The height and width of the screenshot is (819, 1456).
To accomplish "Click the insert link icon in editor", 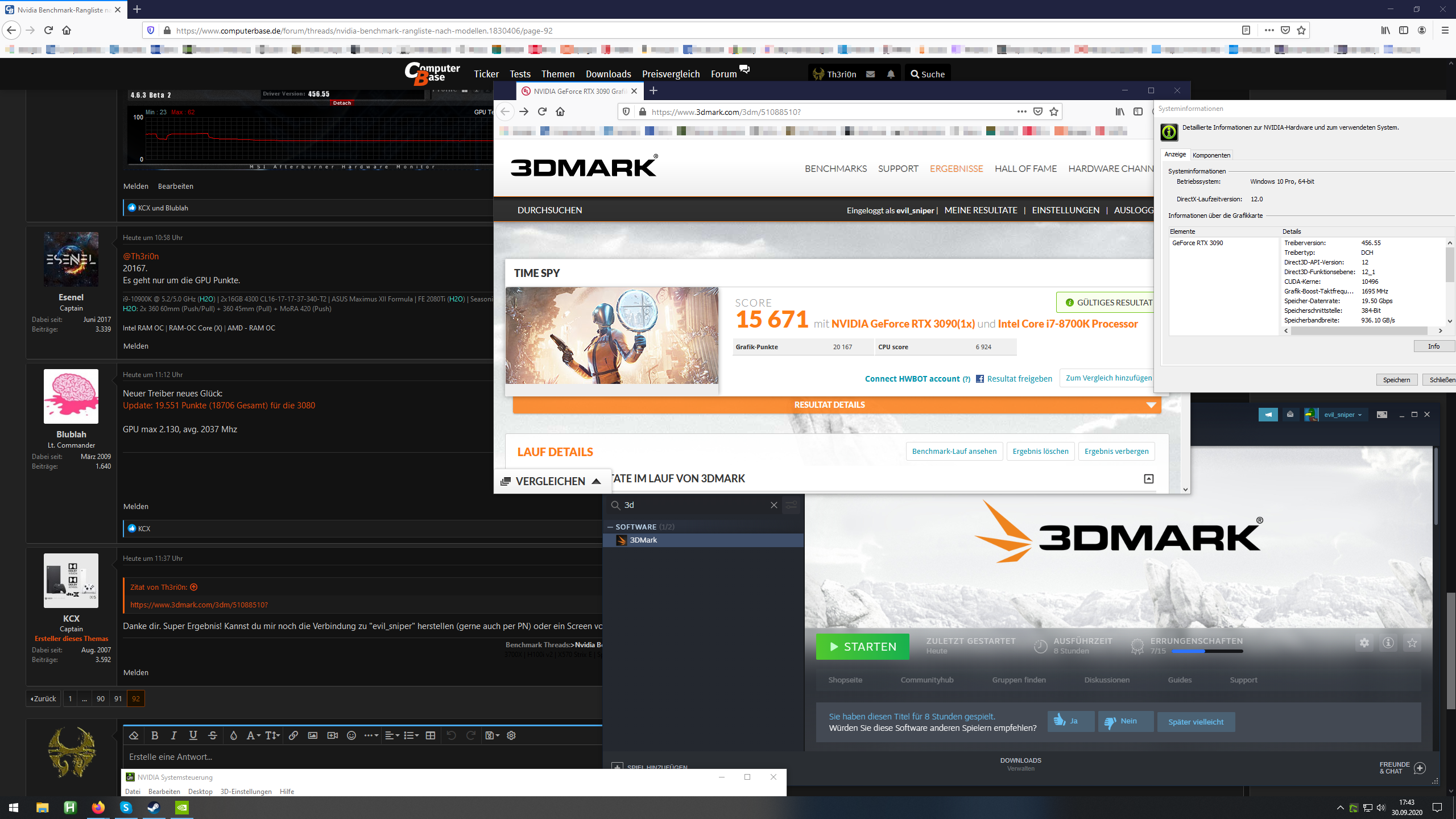I will [x=293, y=735].
